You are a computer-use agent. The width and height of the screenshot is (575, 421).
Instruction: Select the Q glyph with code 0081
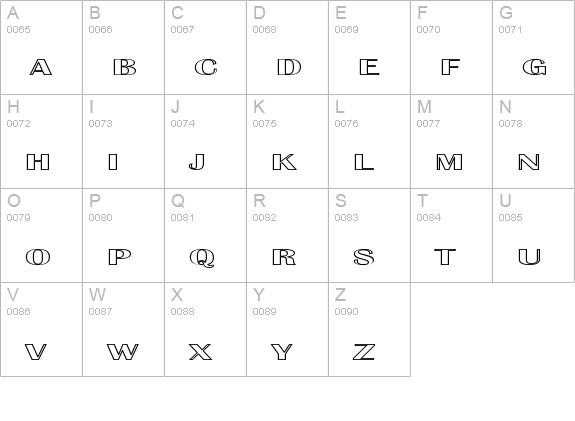[x=202, y=258]
